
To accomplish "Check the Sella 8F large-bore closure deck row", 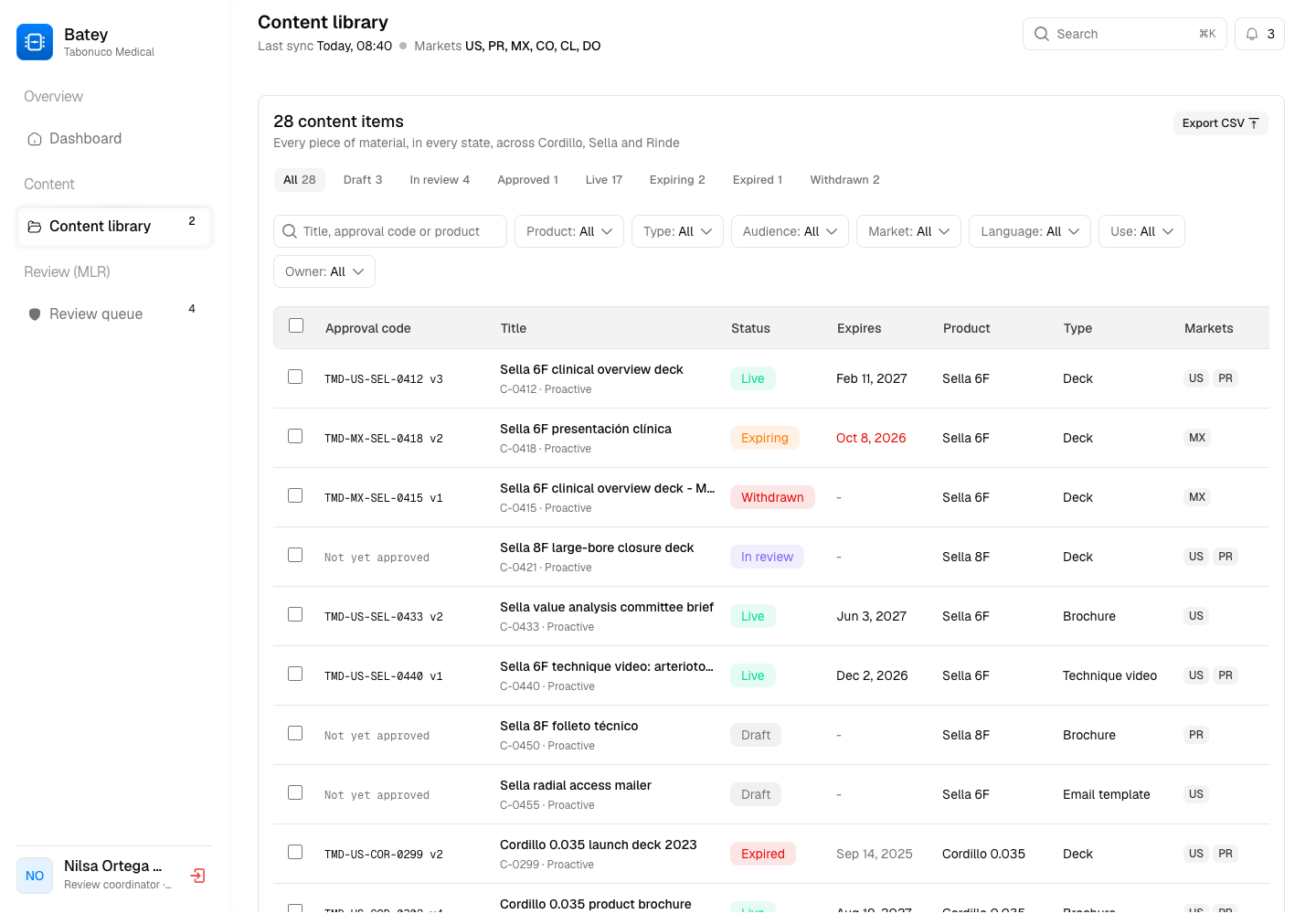I will pos(295,555).
